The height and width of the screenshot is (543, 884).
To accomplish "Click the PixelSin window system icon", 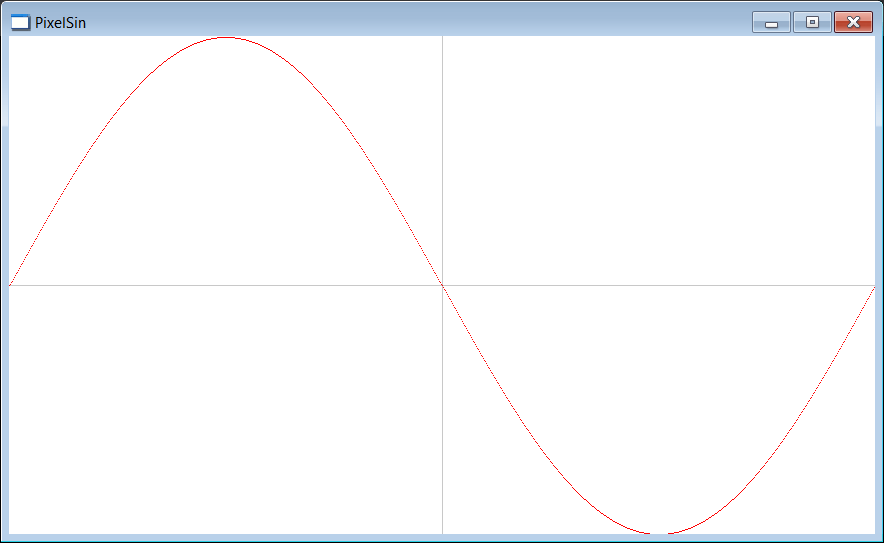I will (x=21, y=23).
